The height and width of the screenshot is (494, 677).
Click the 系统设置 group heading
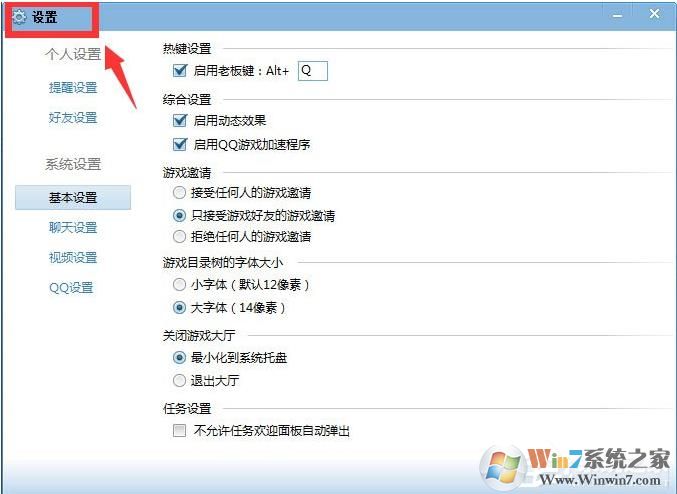[x=73, y=164]
